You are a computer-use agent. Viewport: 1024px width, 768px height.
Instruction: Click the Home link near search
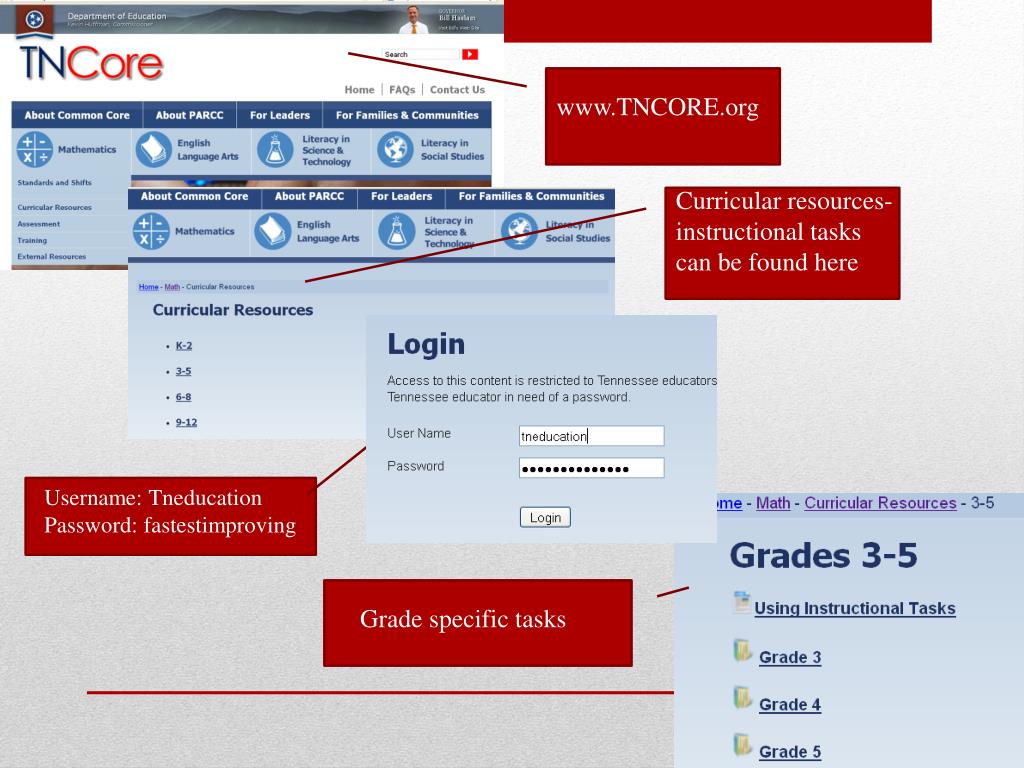359,89
